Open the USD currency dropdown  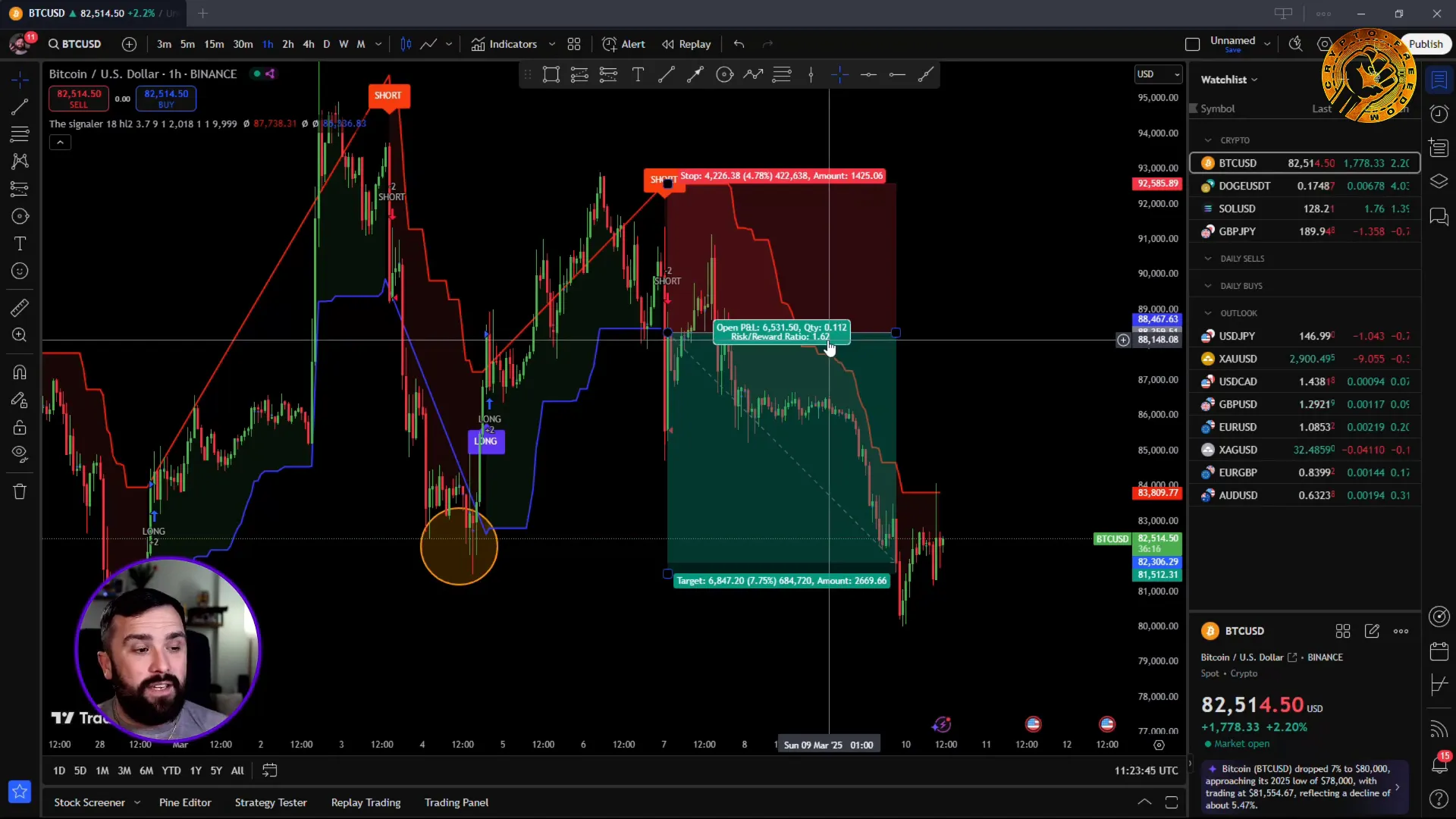(1157, 74)
